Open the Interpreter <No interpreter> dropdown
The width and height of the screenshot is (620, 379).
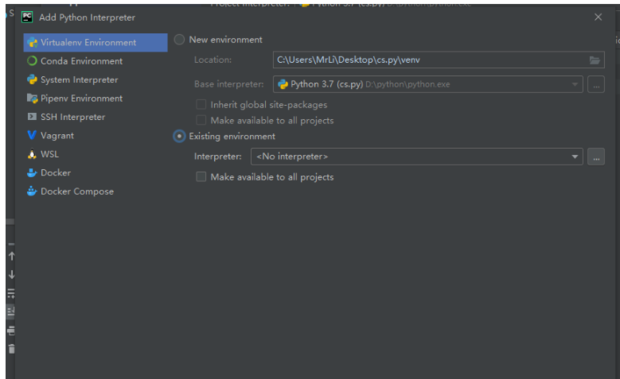click(417, 157)
